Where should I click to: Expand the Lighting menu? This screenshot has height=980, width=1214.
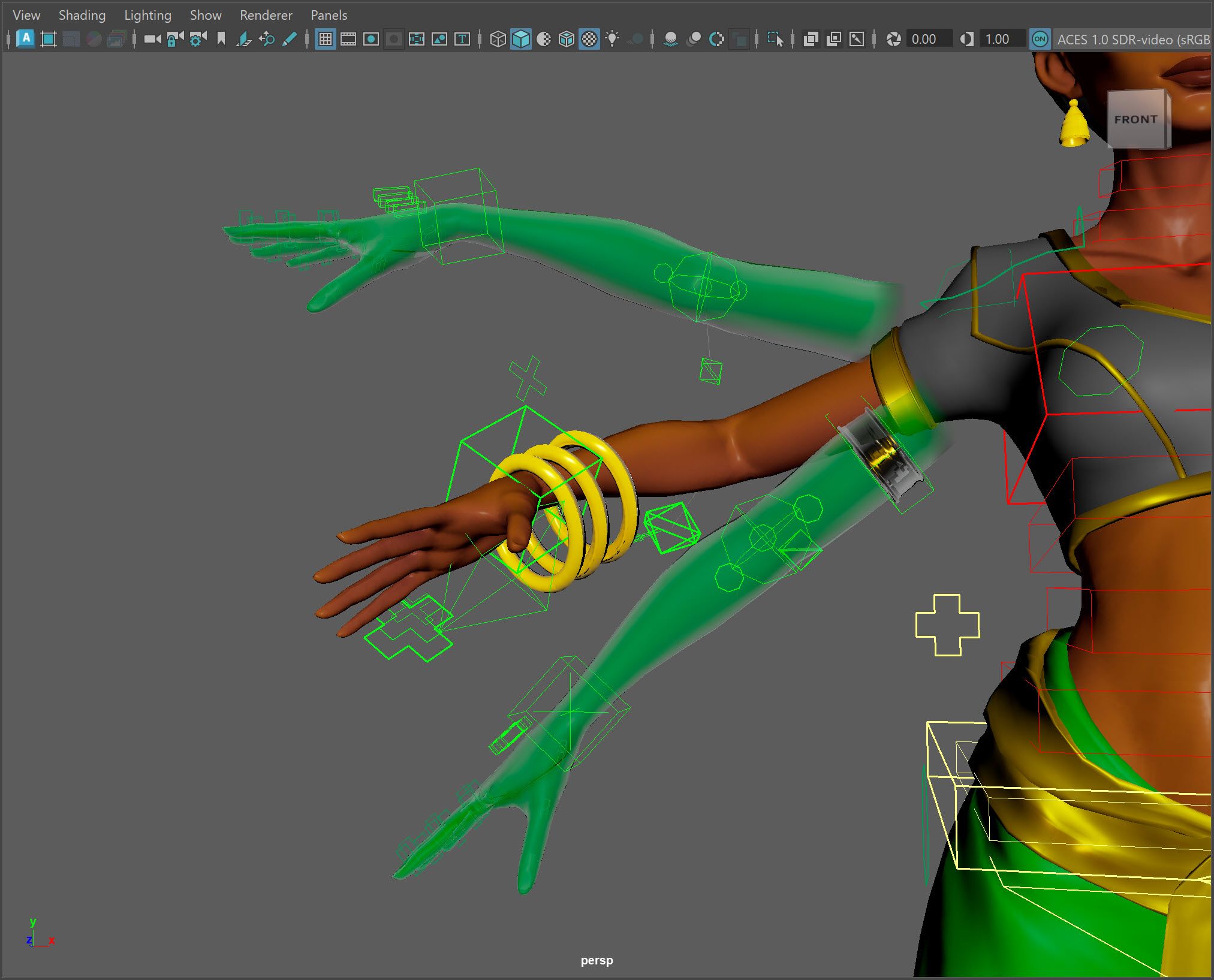pos(147,15)
